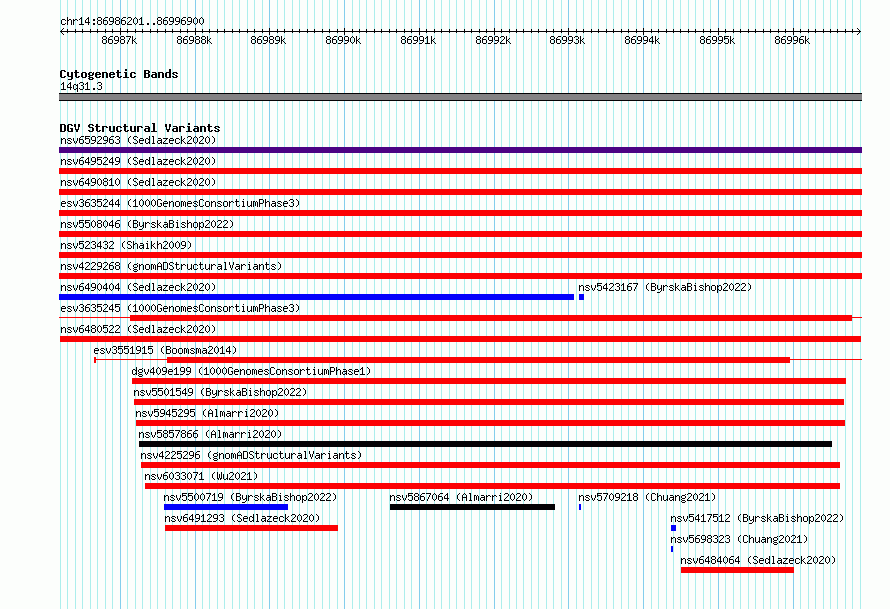Click the nsv6490404 (Sedlazeck2020) label

[x=138, y=287]
